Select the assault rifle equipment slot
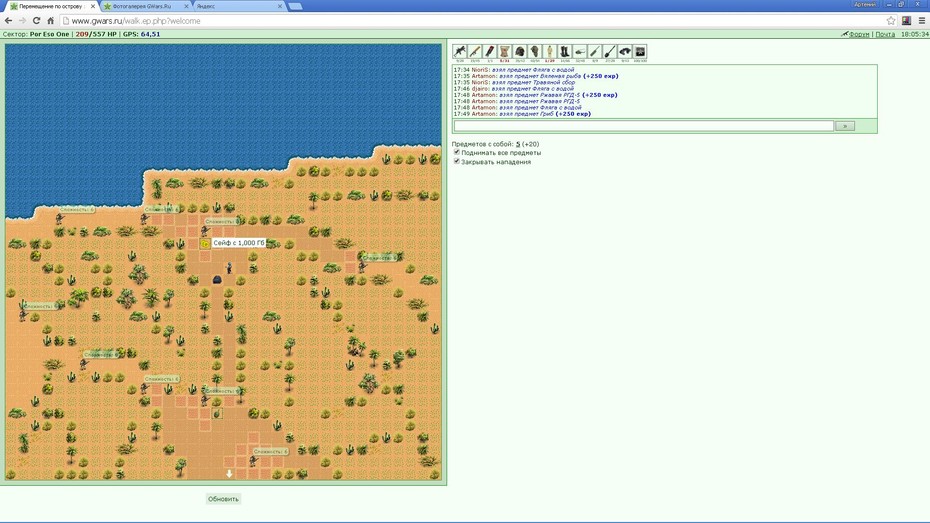Viewport: 930px width, 523px height. pyautogui.click(x=460, y=52)
